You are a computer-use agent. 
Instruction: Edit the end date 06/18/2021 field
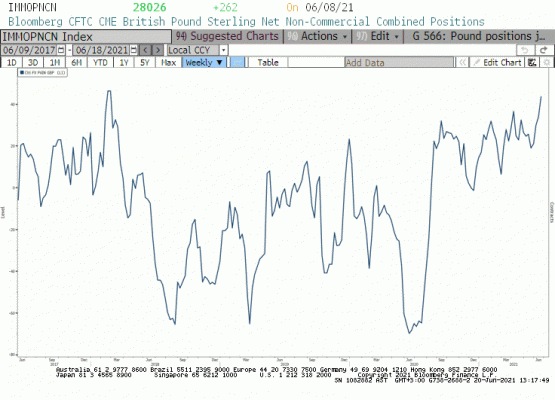[102, 50]
